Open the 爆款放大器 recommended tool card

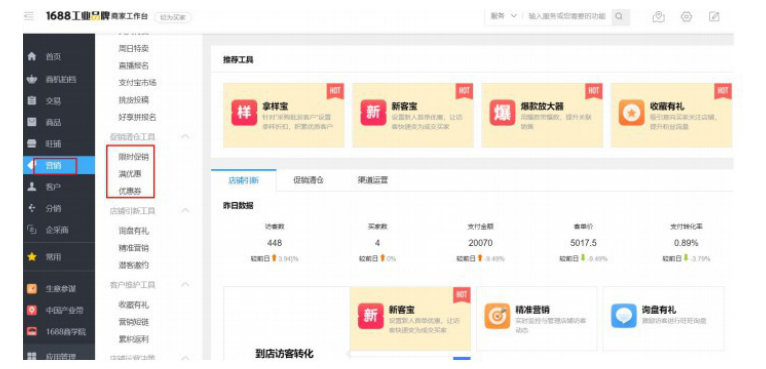[542, 115]
